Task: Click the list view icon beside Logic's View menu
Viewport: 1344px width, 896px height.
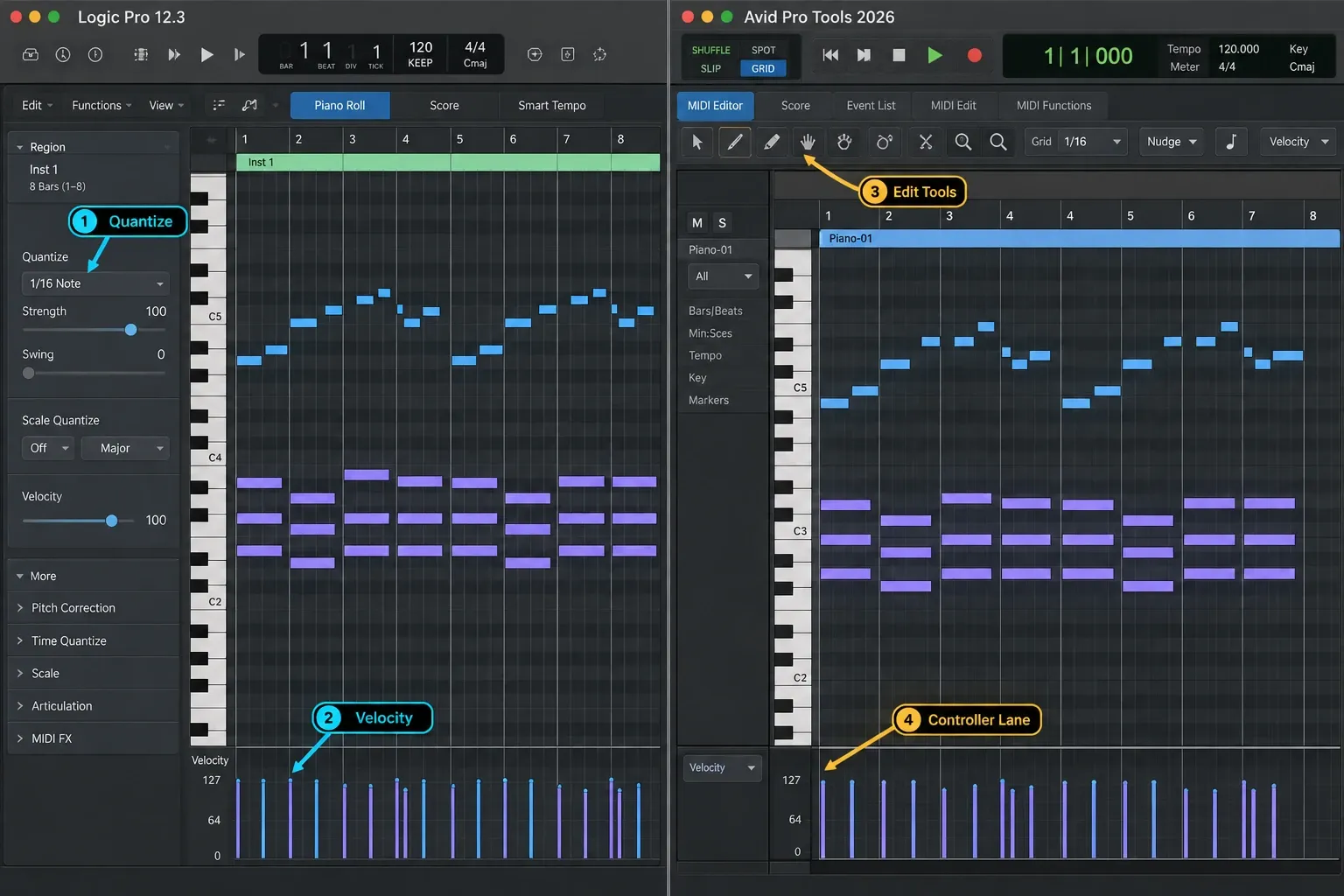Action: click(x=219, y=105)
